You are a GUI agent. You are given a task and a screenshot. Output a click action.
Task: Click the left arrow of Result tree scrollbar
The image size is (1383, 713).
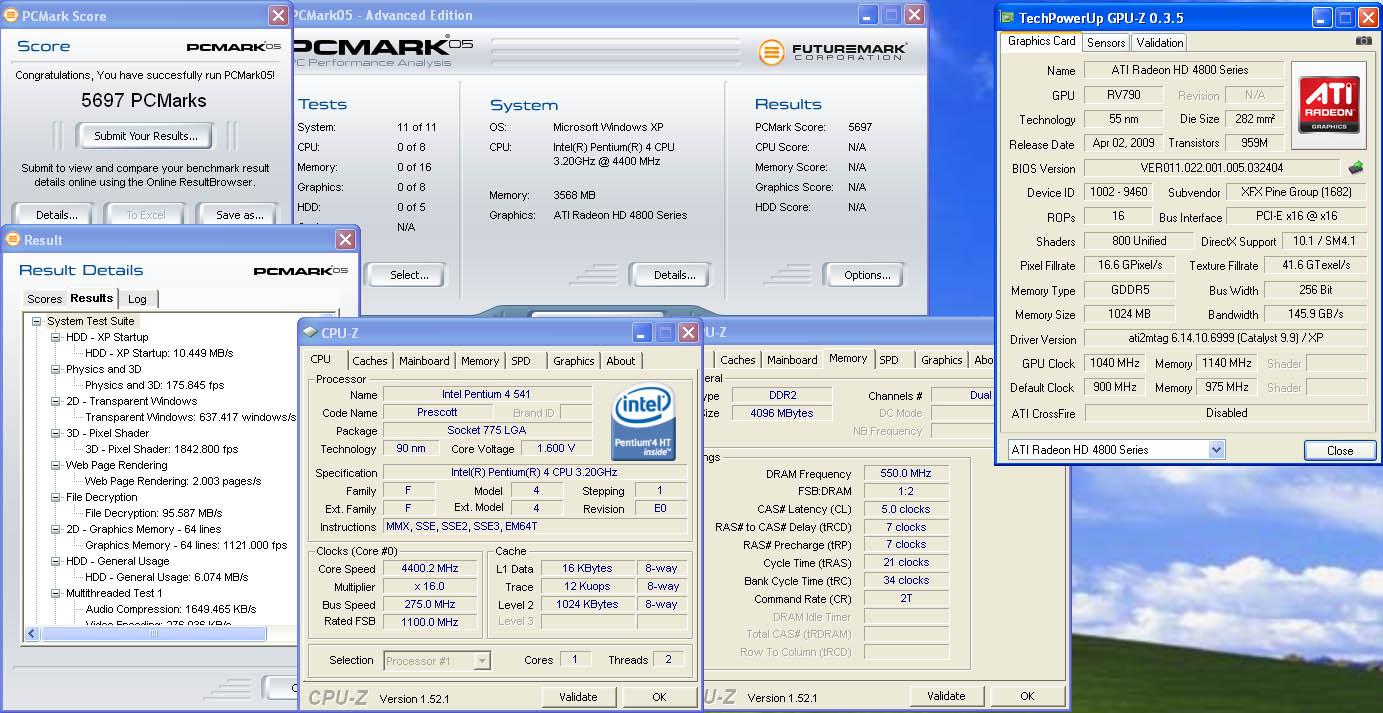pyautogui.click(x=32, y=633)
